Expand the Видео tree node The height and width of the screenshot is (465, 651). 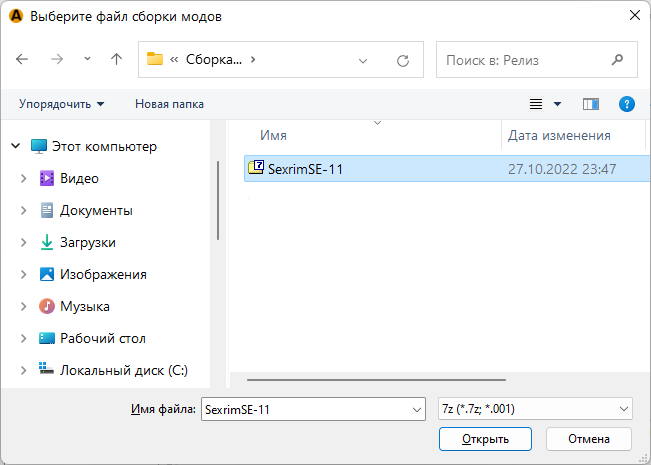(x=23, y=178)
